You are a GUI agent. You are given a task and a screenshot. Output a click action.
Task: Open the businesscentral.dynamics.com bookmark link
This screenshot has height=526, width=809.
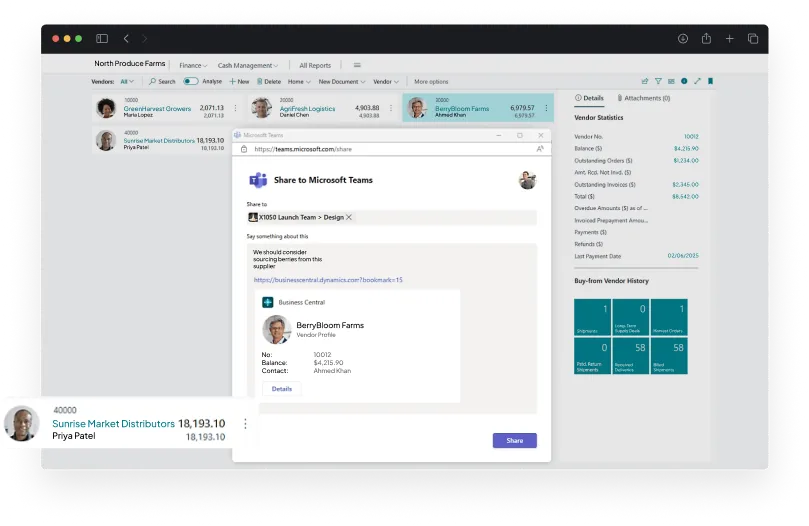point(328,280)
